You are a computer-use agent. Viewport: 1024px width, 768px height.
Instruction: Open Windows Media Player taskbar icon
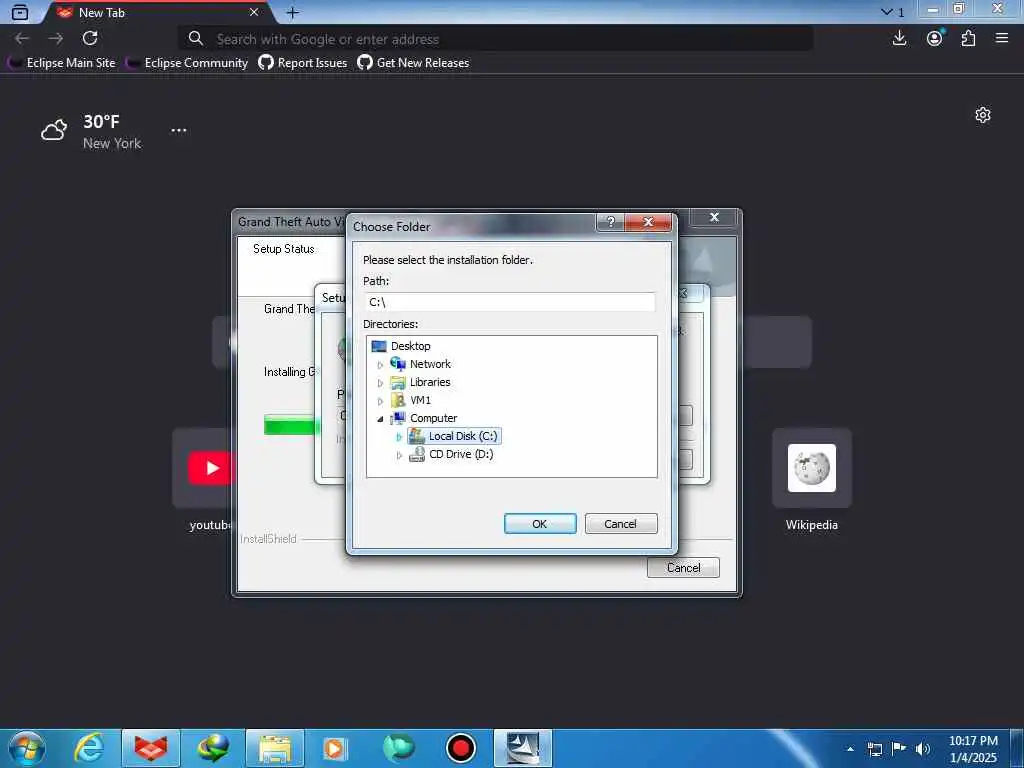pyautogui.click(x=336, y=748)
